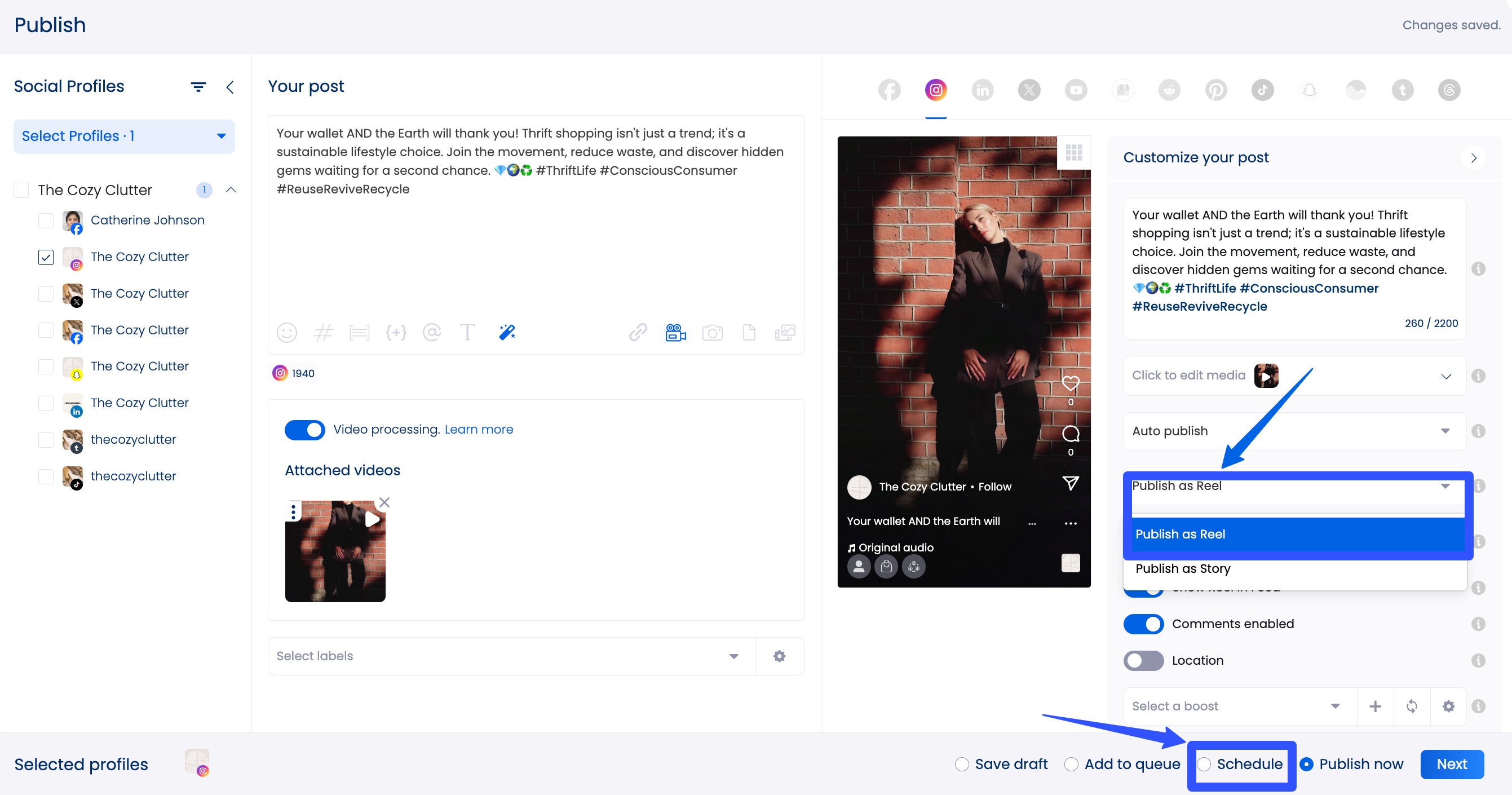Collapse The Cozy Clutter profile group
This screenshot has width=1512, height=795.
[230, 189]
